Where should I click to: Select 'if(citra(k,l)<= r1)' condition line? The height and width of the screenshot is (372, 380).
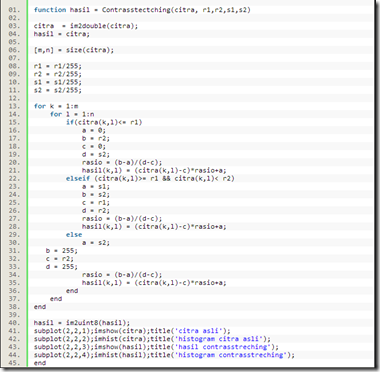click(x=104, y=122)
